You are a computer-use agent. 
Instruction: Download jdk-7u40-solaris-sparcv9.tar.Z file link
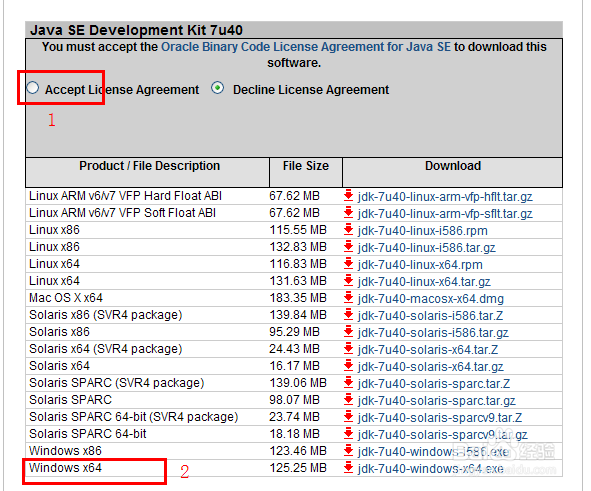tap(440, 417)
